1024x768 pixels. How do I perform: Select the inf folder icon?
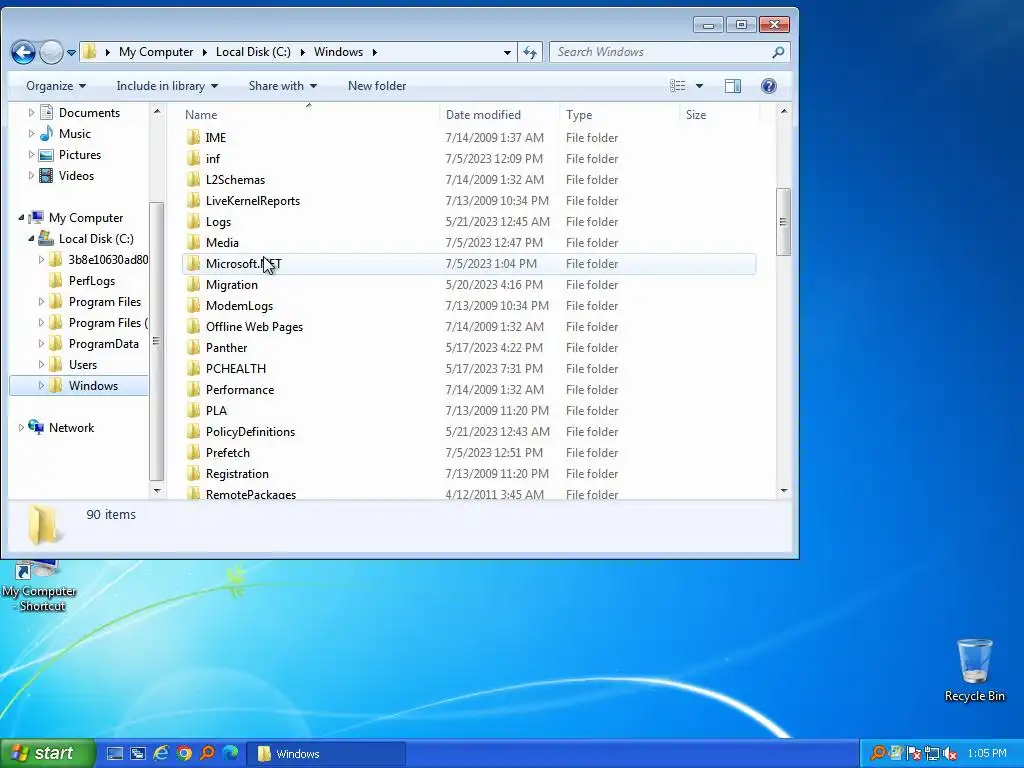(x=193, y=159)
